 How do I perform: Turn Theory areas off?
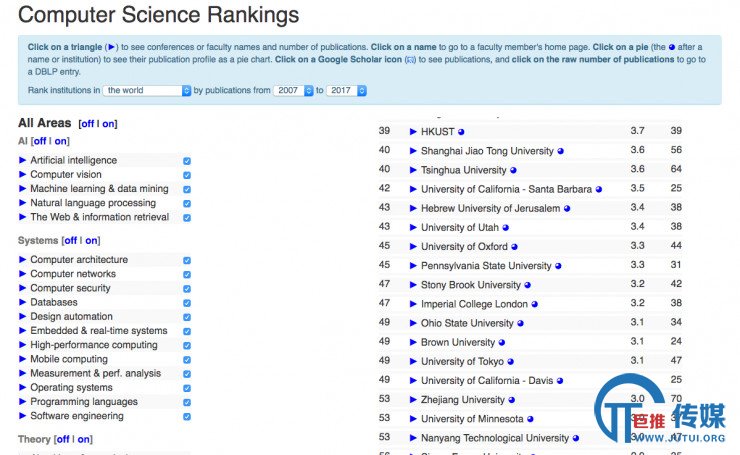click(63, 439)
